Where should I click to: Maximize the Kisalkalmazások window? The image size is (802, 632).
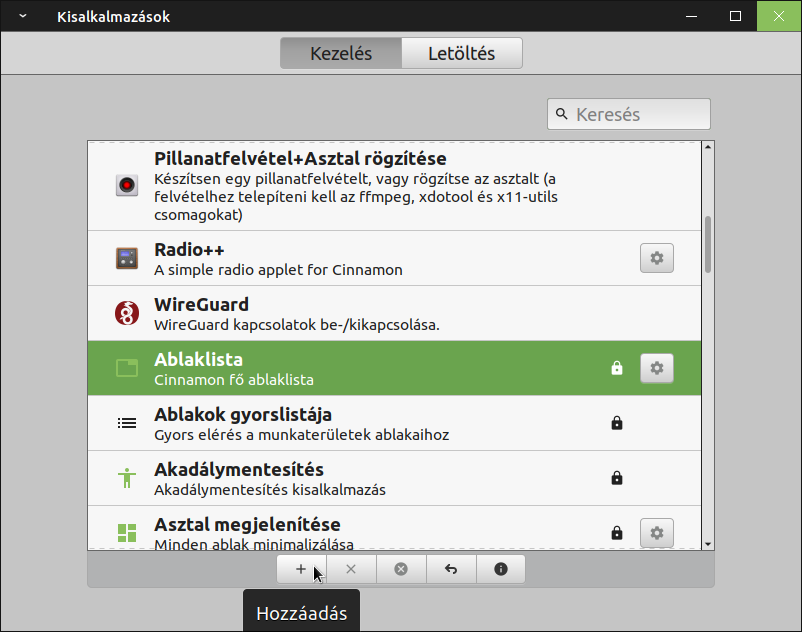[x=735, y=16]
